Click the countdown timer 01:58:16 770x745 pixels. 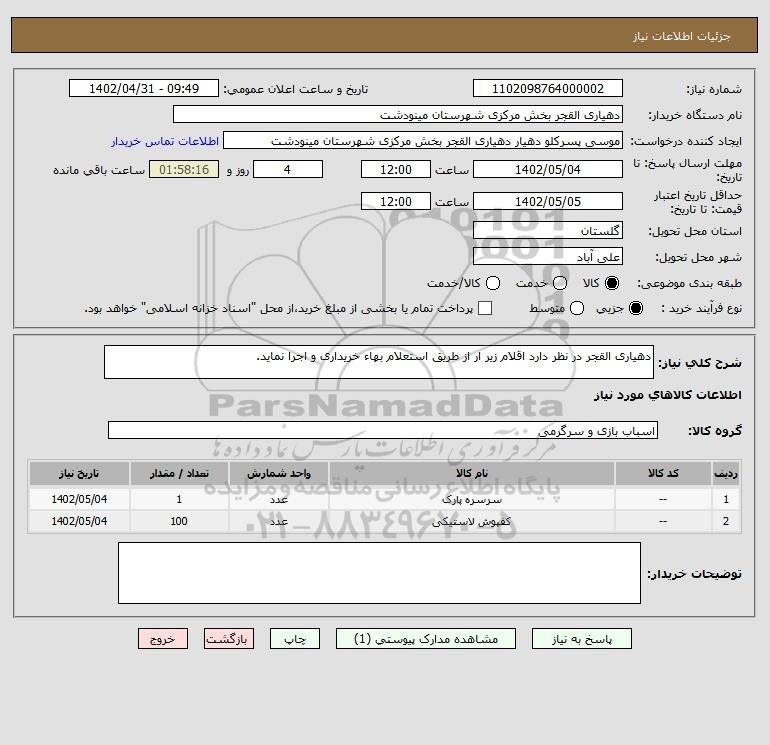[x=184, y=169]
